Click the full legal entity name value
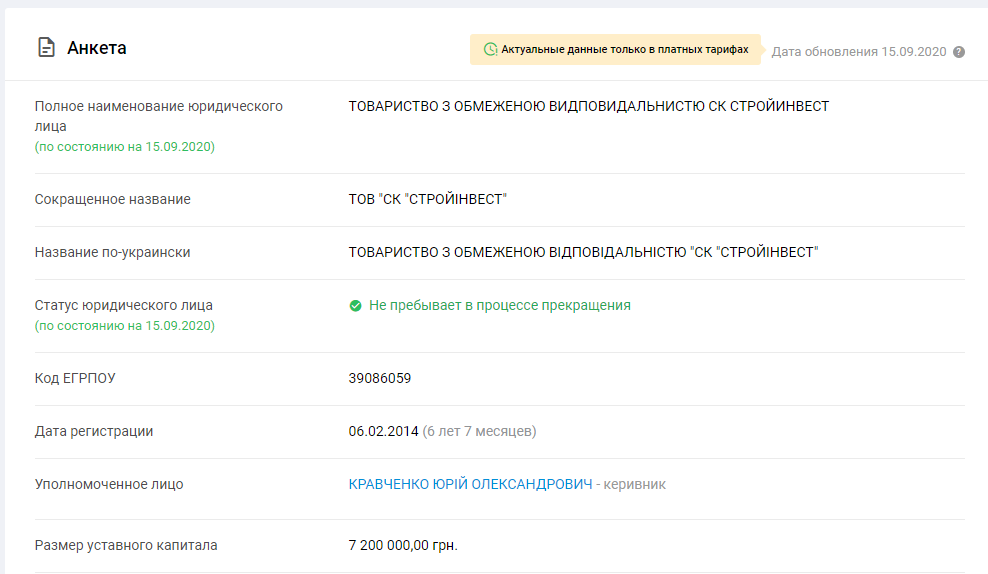The image size is (988, 574). tap(588, 106)
